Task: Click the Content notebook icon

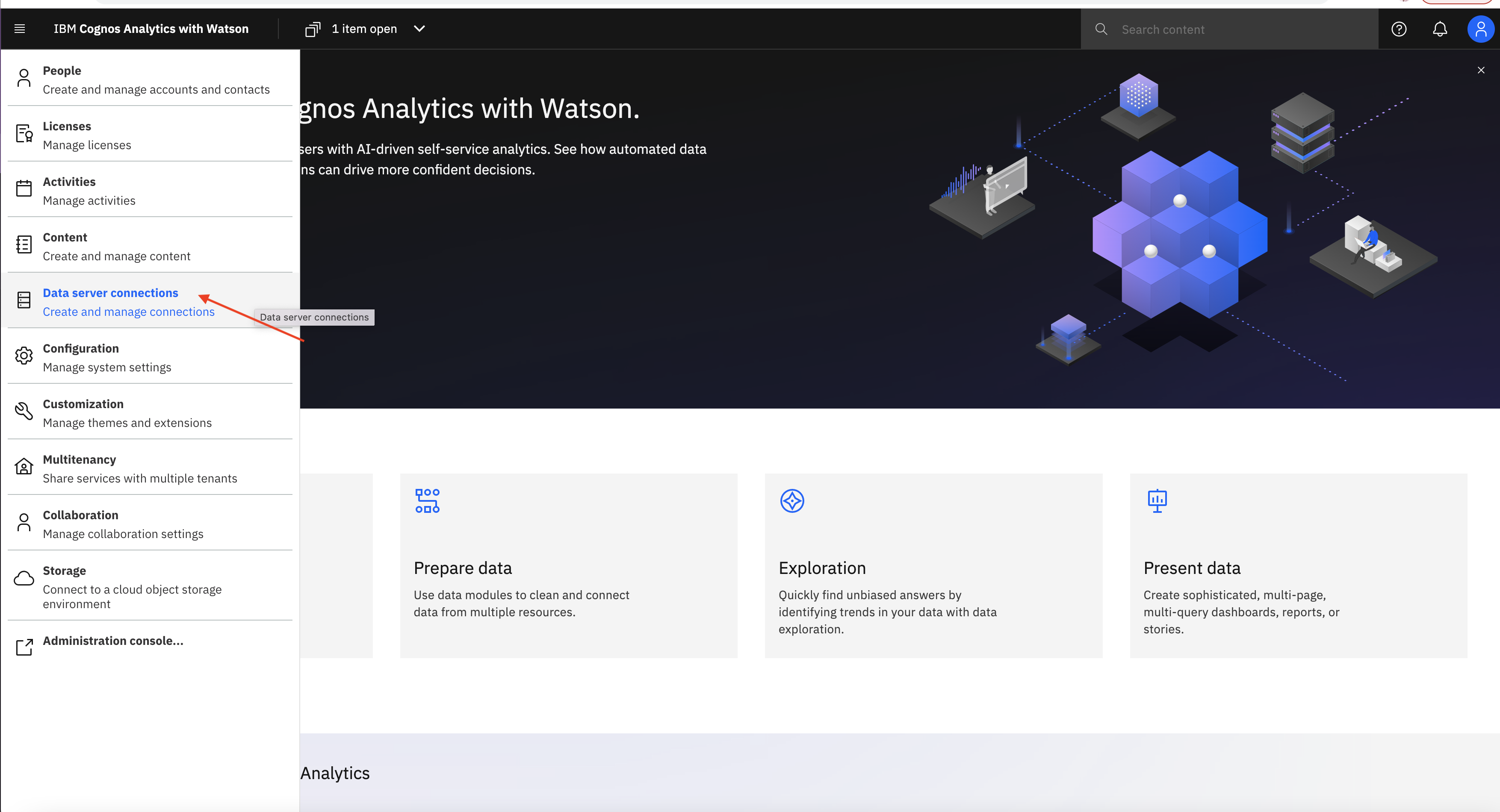Action: pyautogui.click(x=24, y=244)
